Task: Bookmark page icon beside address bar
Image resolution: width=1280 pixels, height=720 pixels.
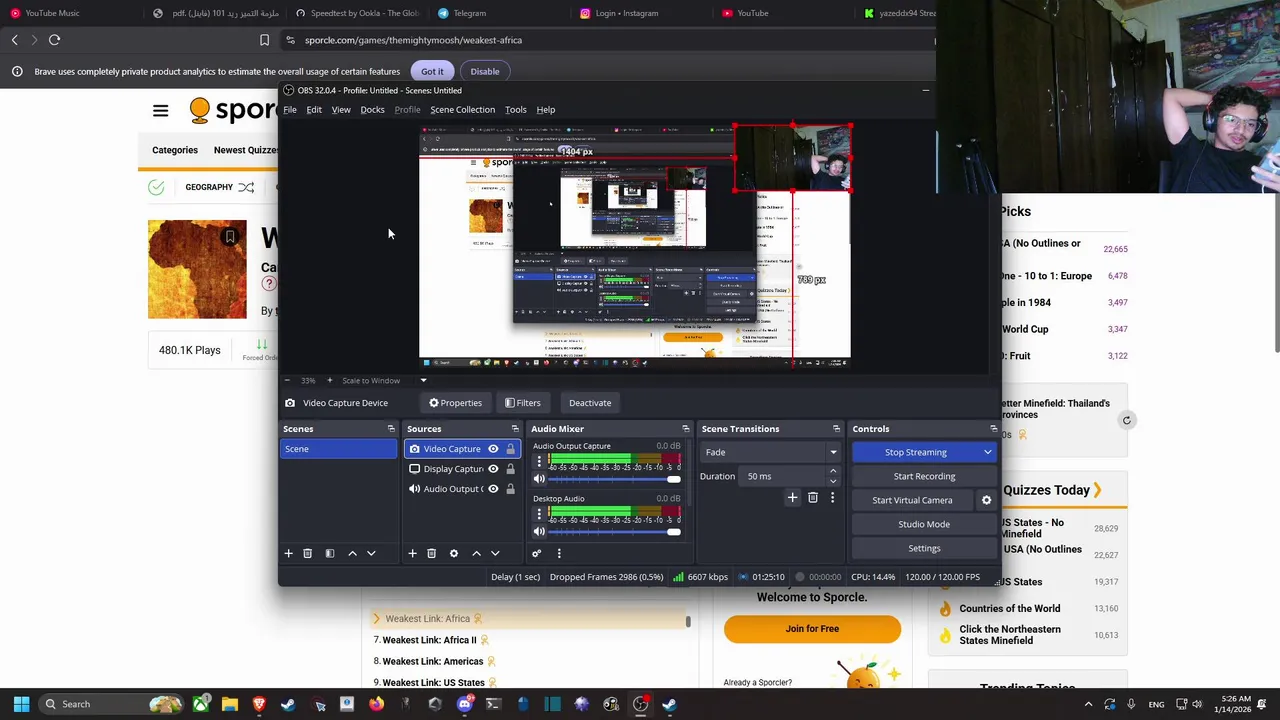Action: click(x=264, y=40)
